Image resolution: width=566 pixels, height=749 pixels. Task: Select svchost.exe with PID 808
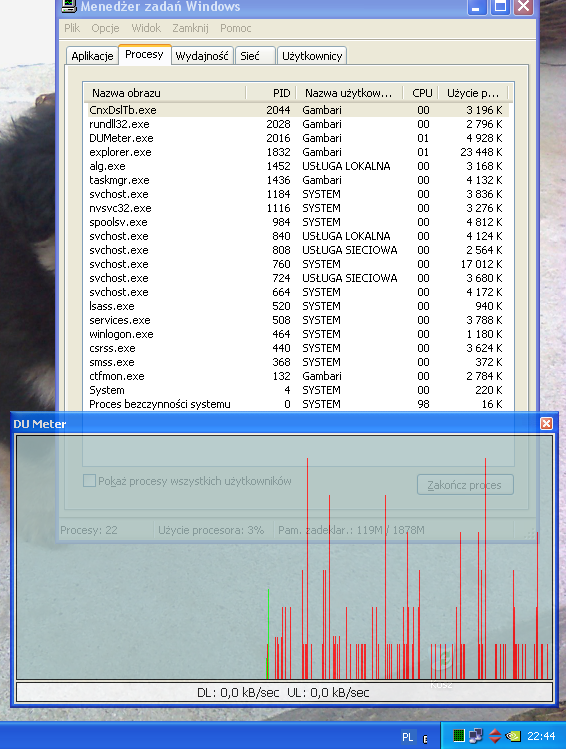tap(297, 250)
